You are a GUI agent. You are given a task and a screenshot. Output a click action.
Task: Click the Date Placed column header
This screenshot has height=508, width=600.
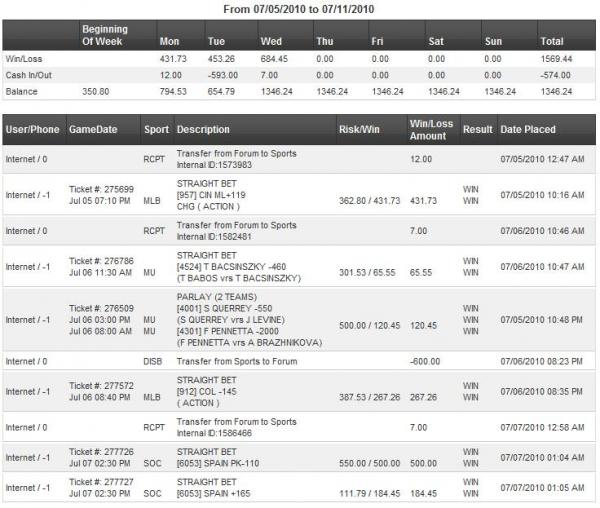[528, 130]
